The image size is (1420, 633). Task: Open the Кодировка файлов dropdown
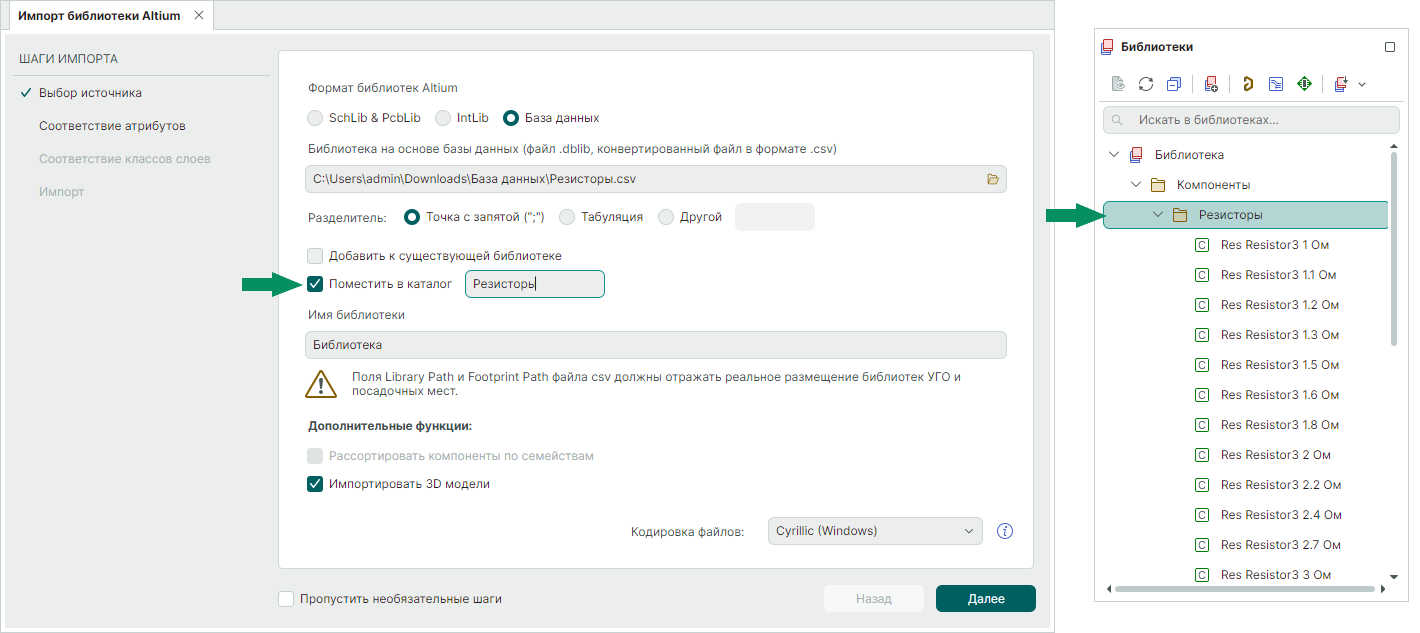click(875, 531)
